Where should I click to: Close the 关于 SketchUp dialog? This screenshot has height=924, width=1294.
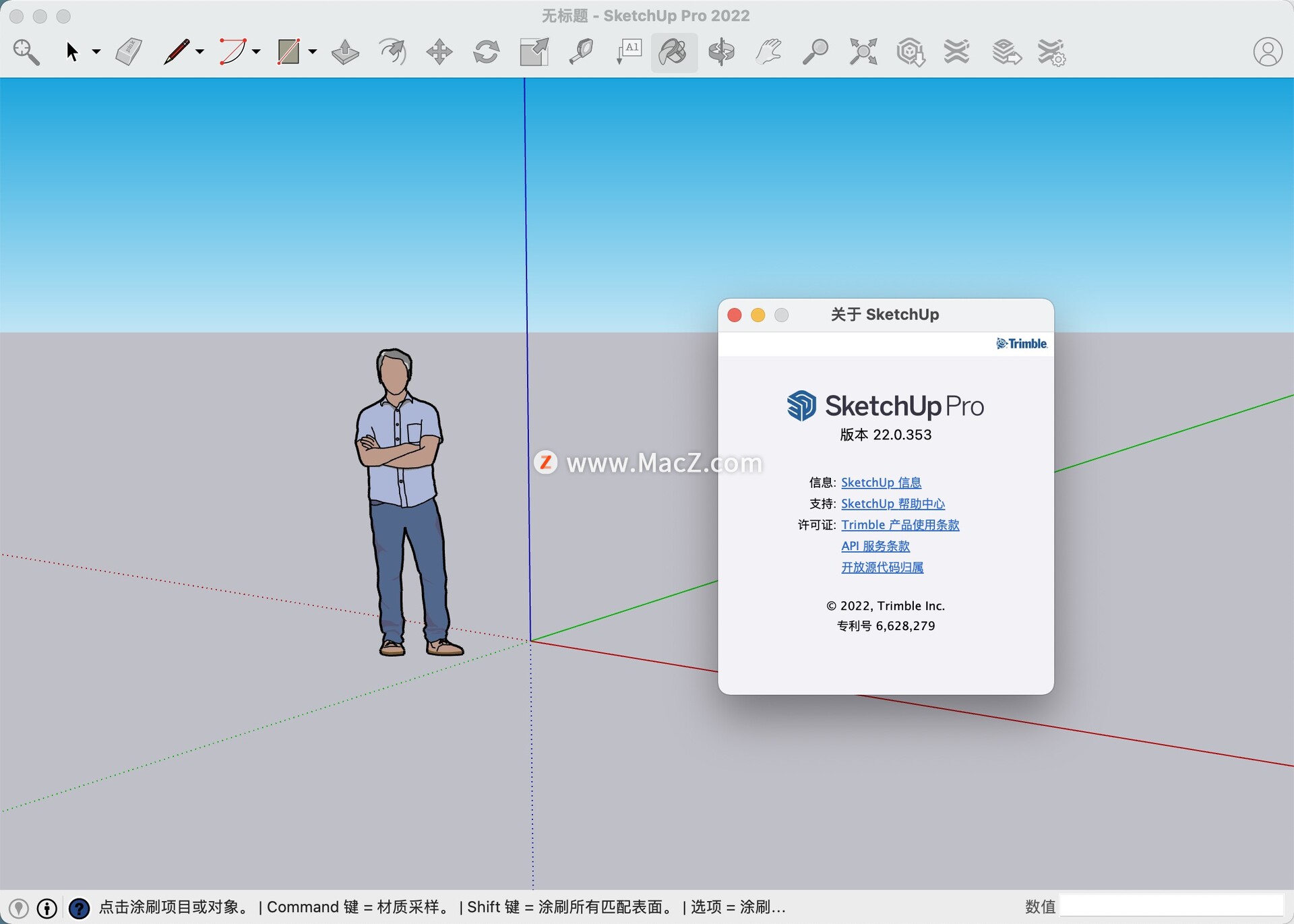(x=735, y=315)
